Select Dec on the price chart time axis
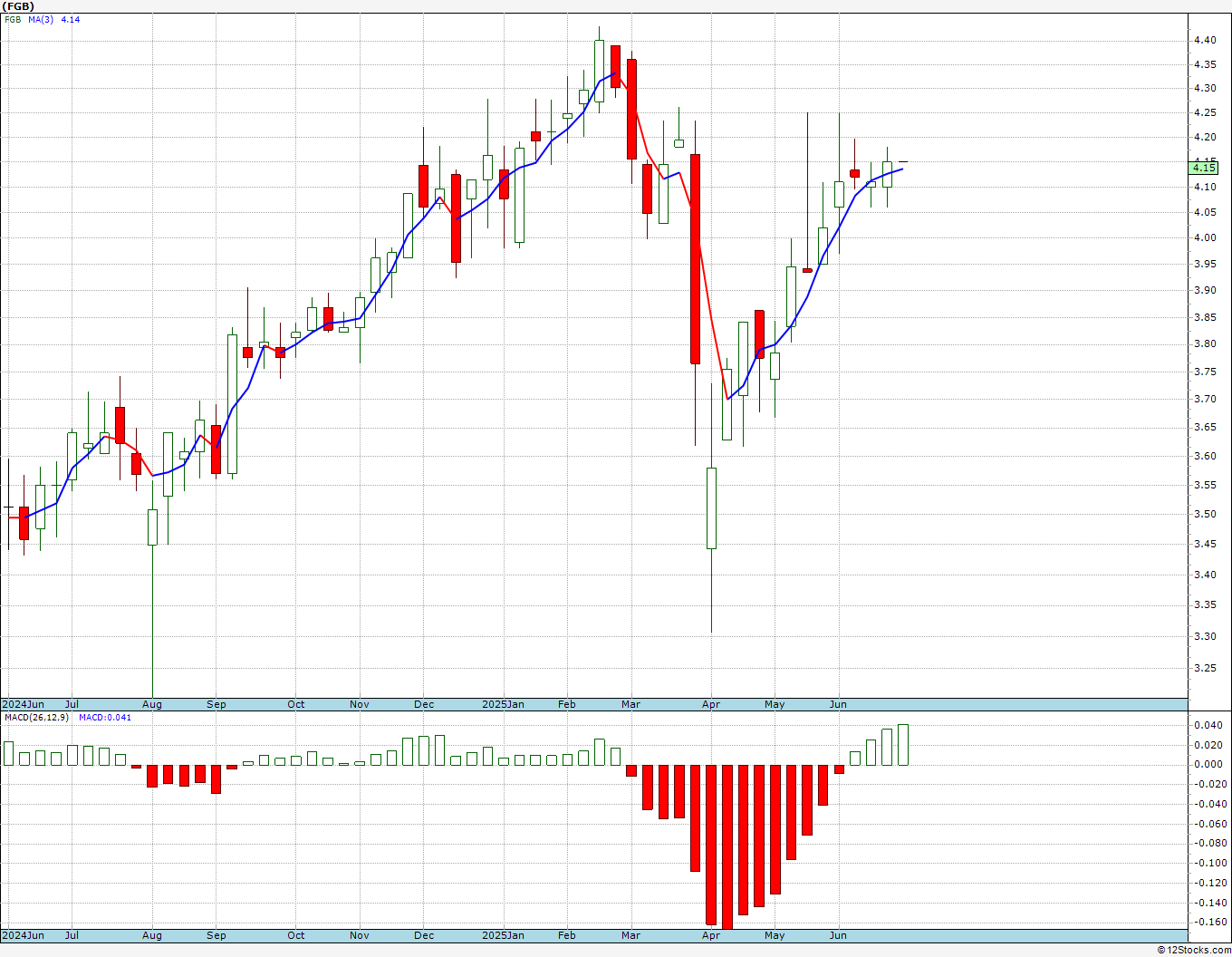Viewport: 1232px width, 957px height. [x=424, y=704]
